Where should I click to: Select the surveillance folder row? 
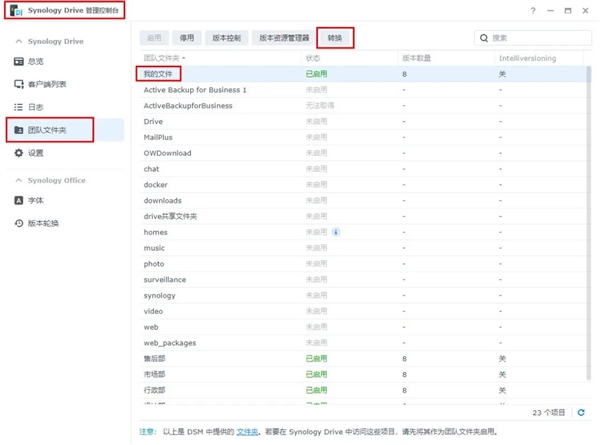pos(363,280)
